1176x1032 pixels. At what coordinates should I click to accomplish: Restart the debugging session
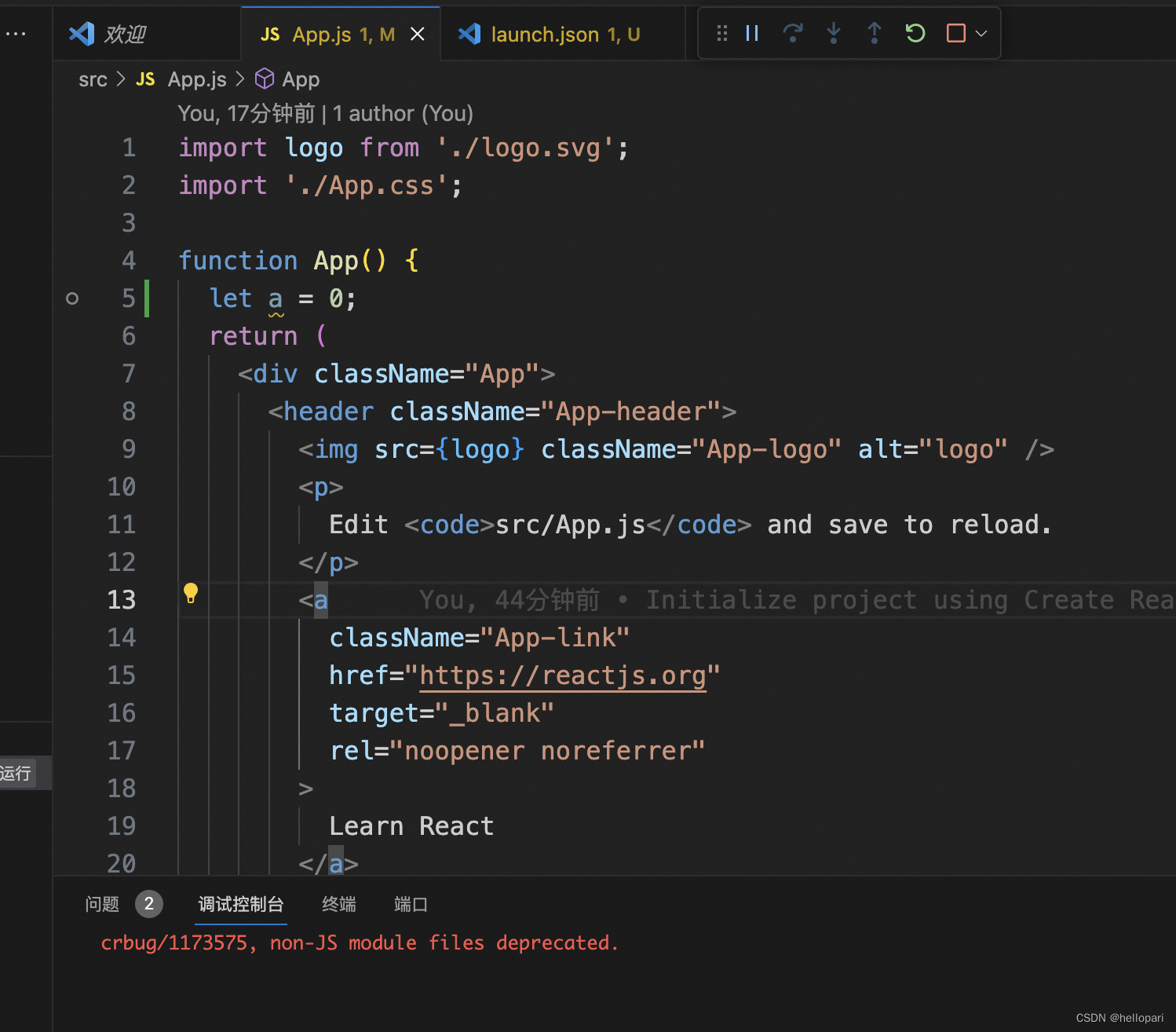(x=915, y=33)
